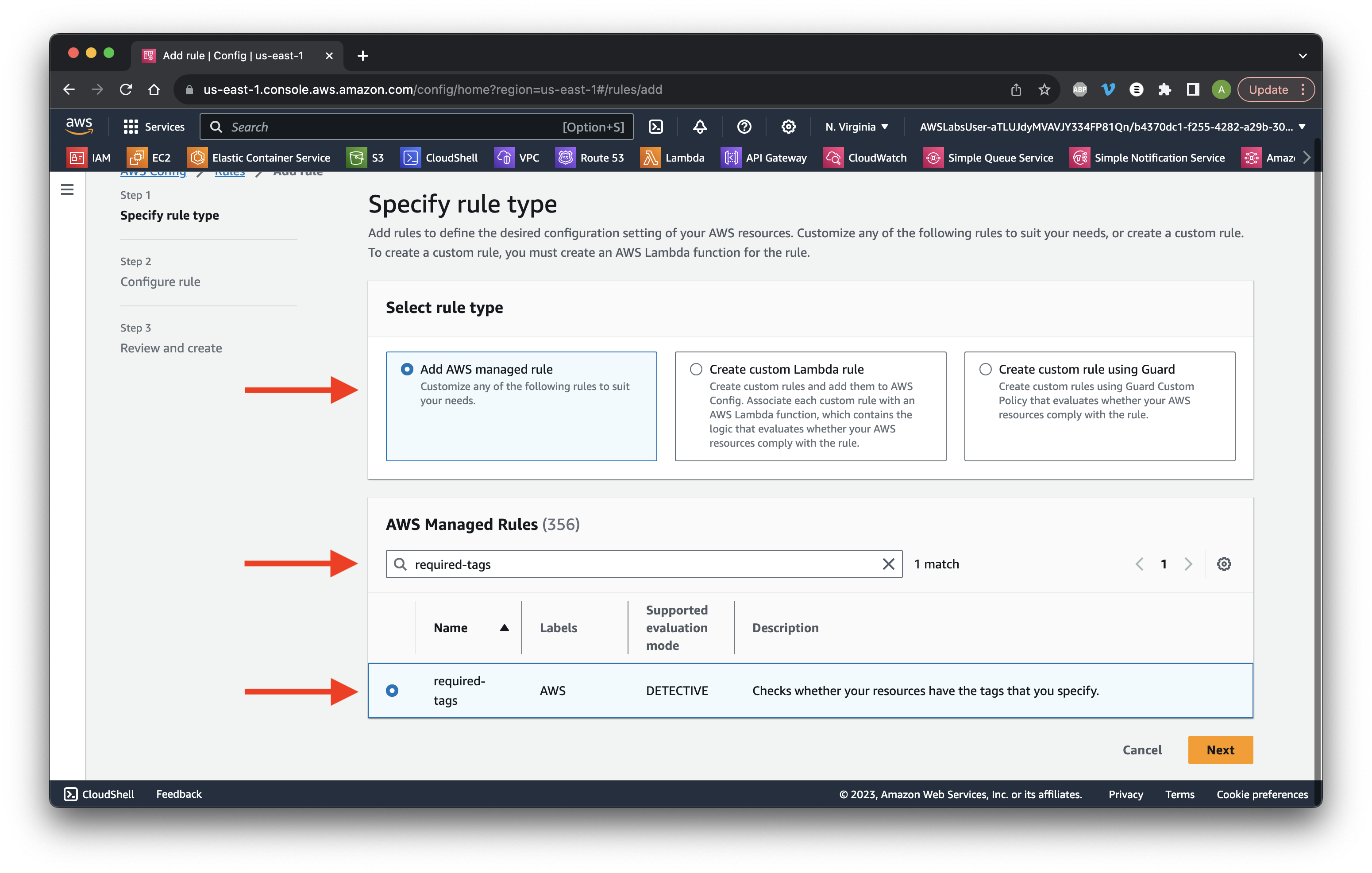Viewport: 1372px width, 873px height.
Task: Open Simple Notification Service shortcut
Action: [x=1148, y=157]
